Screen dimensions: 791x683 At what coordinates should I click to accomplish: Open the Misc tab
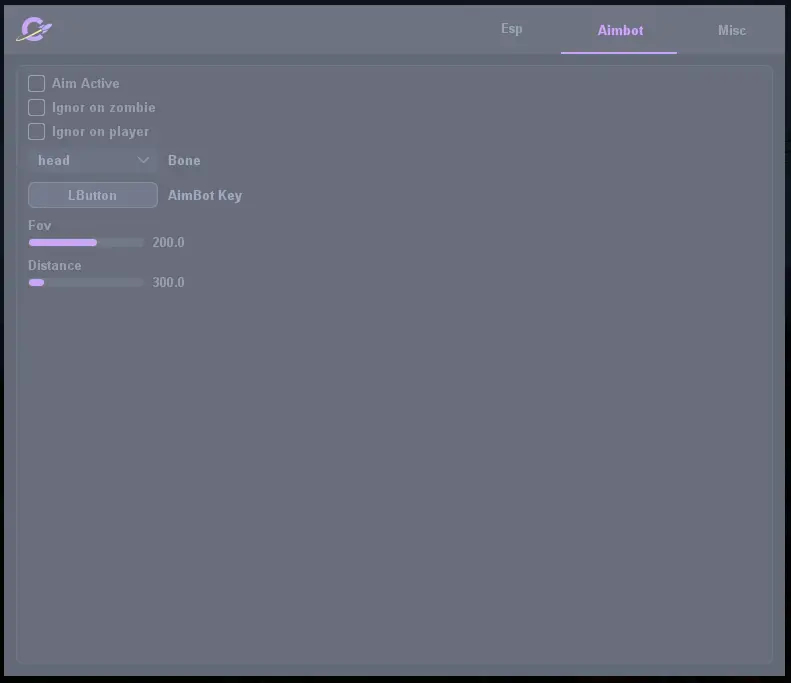tap(731, 30)
